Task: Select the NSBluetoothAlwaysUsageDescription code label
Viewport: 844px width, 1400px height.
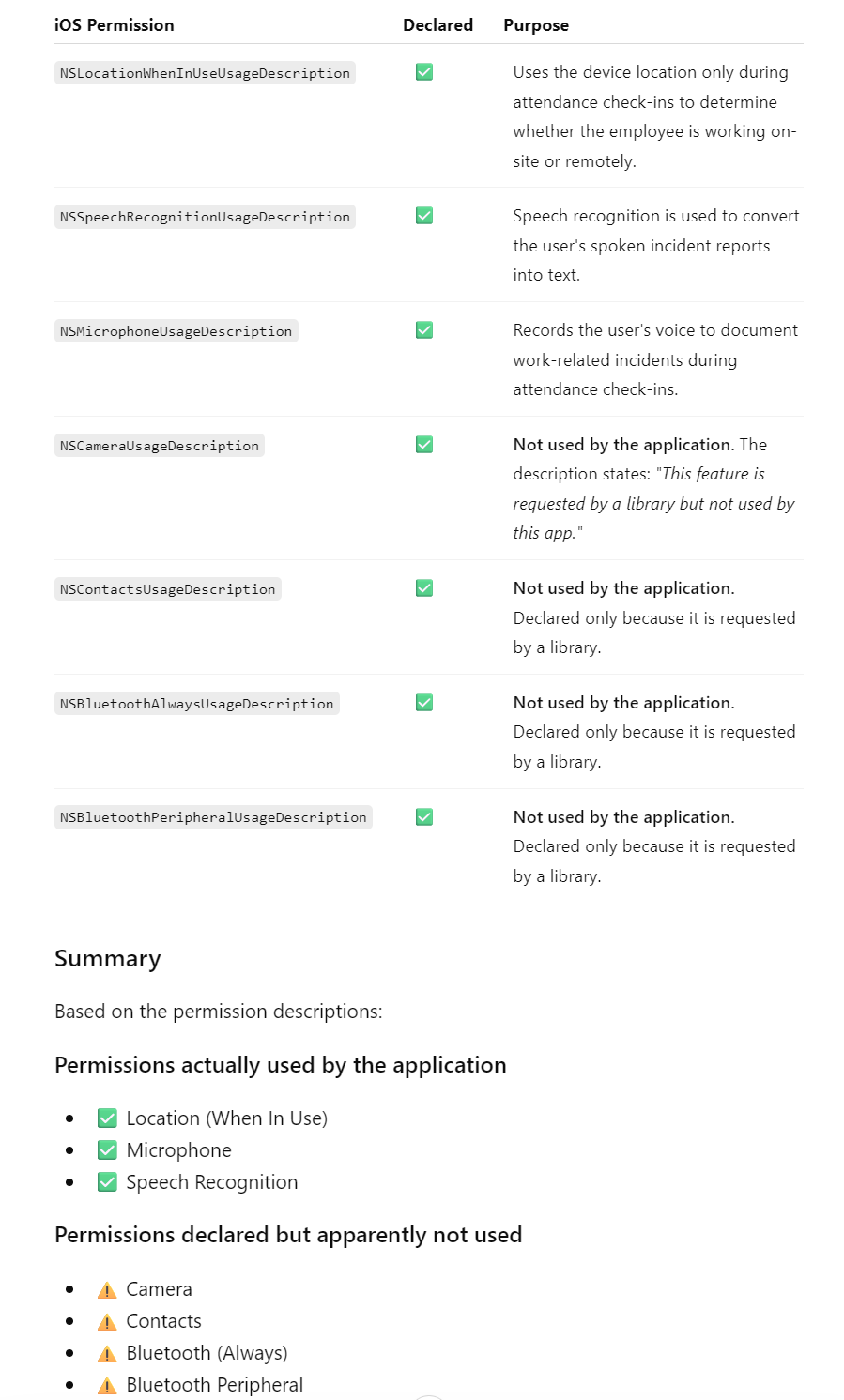Action: 197,704
